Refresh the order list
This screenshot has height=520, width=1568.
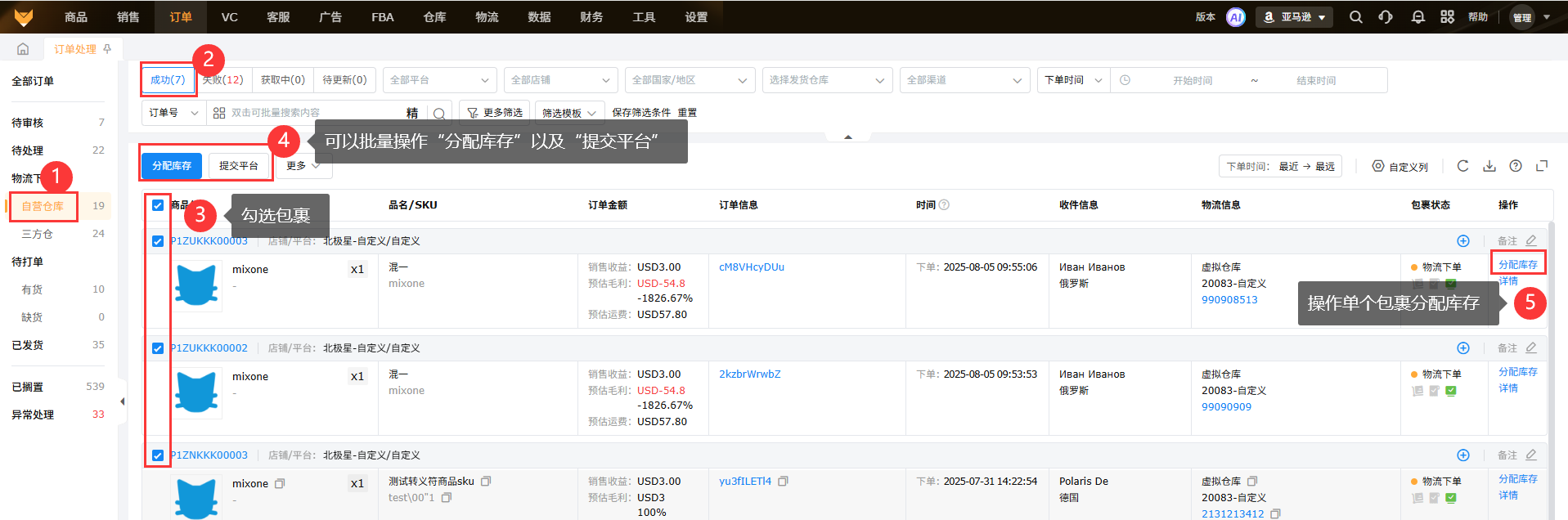click(x=1463, y=166)
